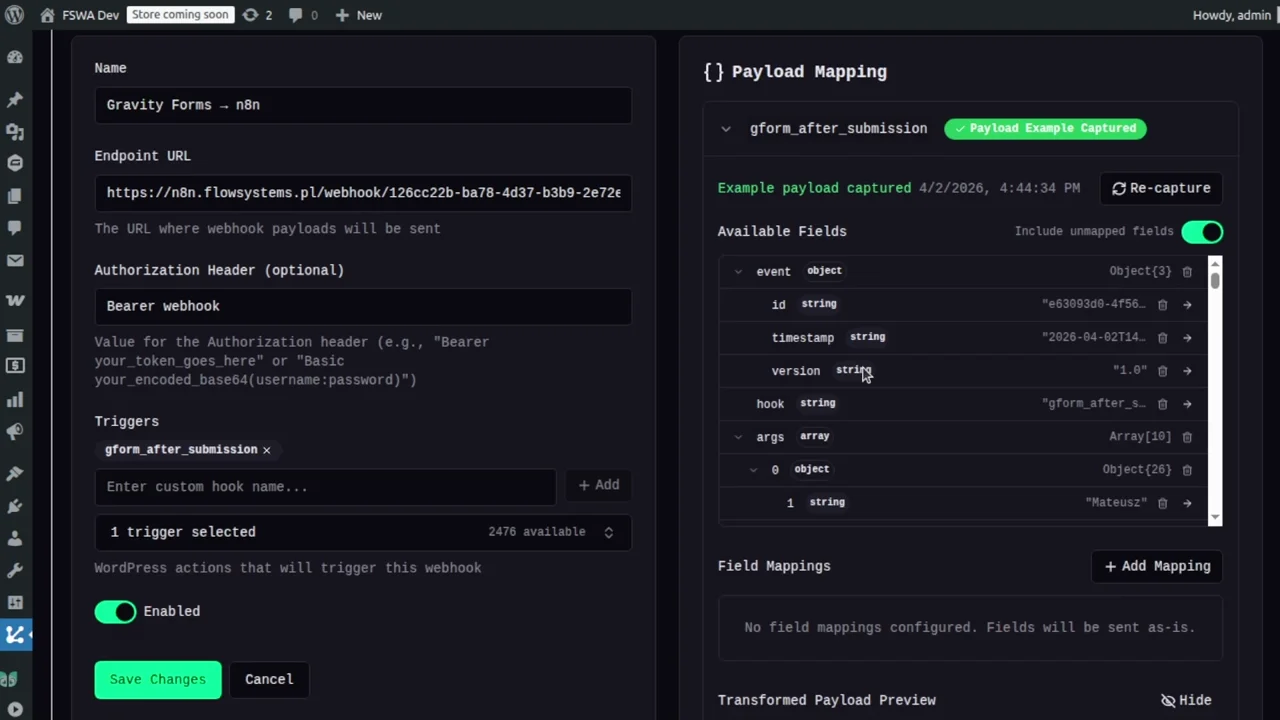Map the "Mateusz" field using arrow
This screenshot has width=1280, height=720.
[1187, 503]
